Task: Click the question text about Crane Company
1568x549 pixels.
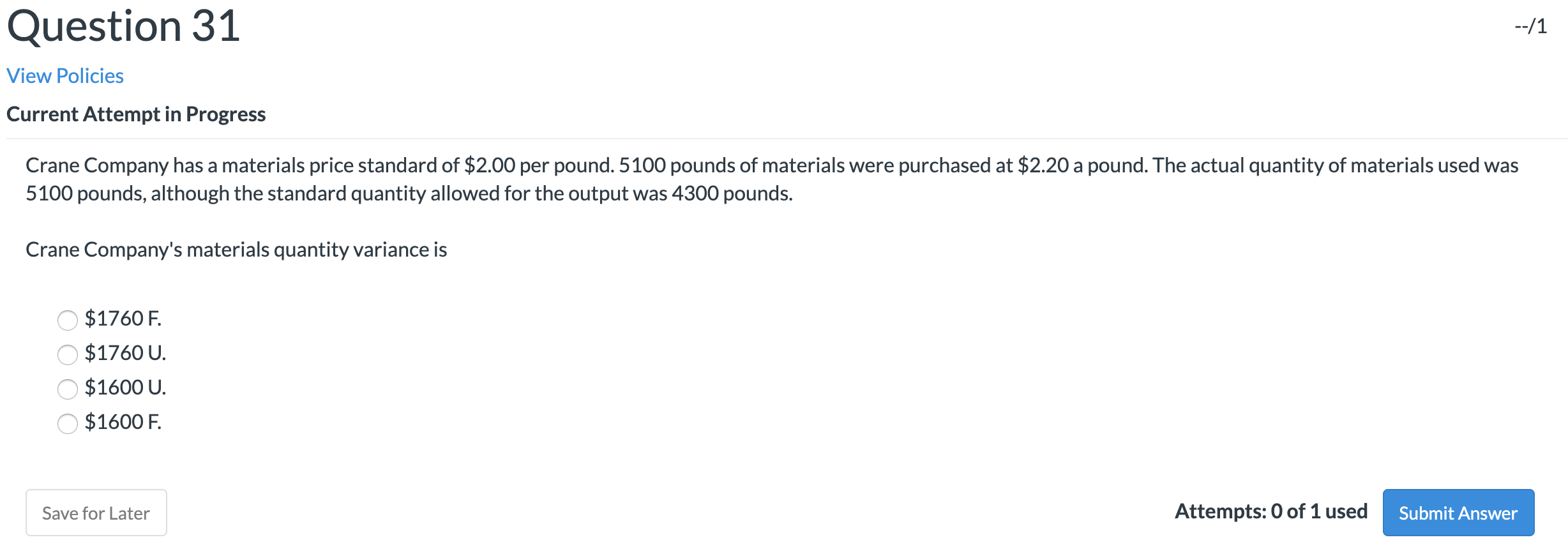Action: [766, 177]
